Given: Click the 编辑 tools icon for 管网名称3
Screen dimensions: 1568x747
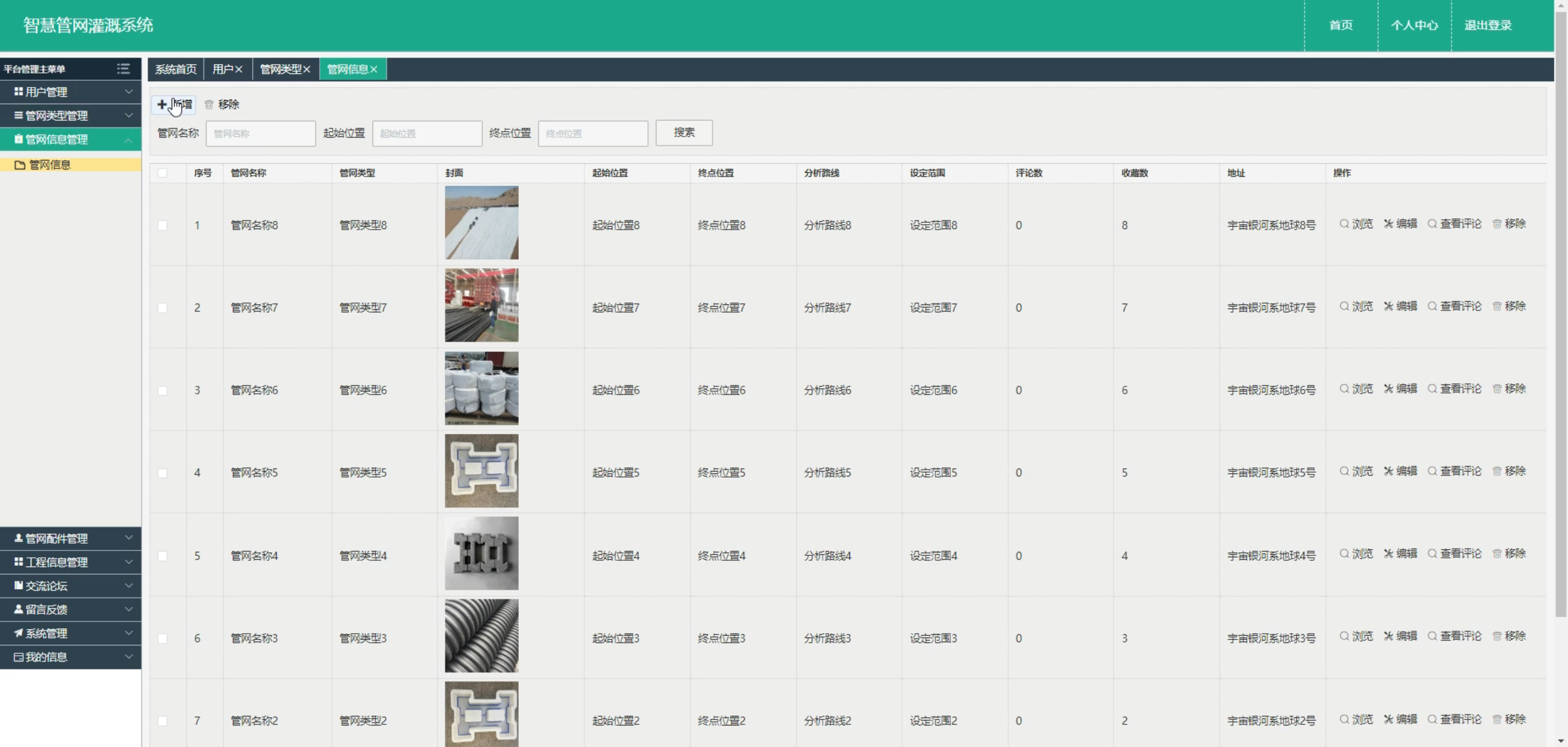Looking at the screenshot, I should tap(1388, 636).
